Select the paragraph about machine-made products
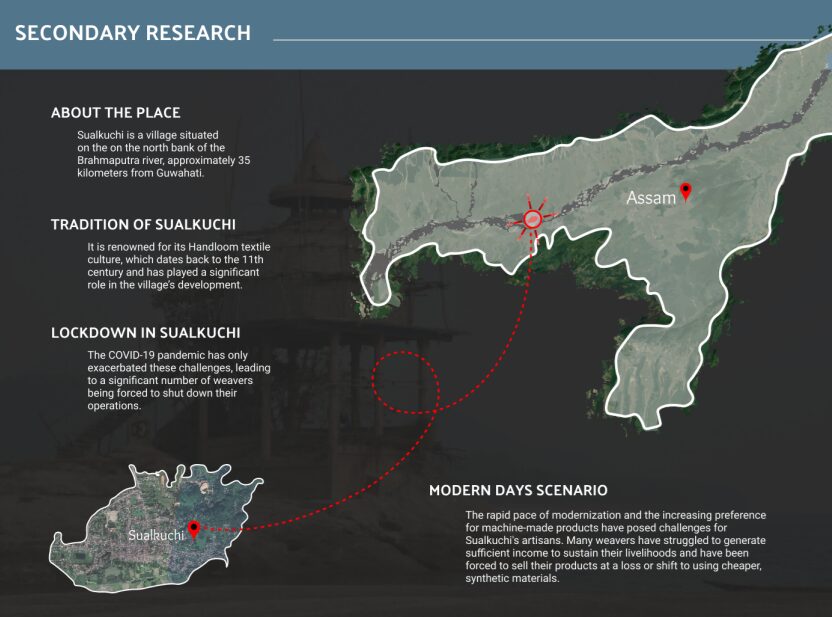Image resolution: width=832 pixels, height=617 pixels. [615, 546]
